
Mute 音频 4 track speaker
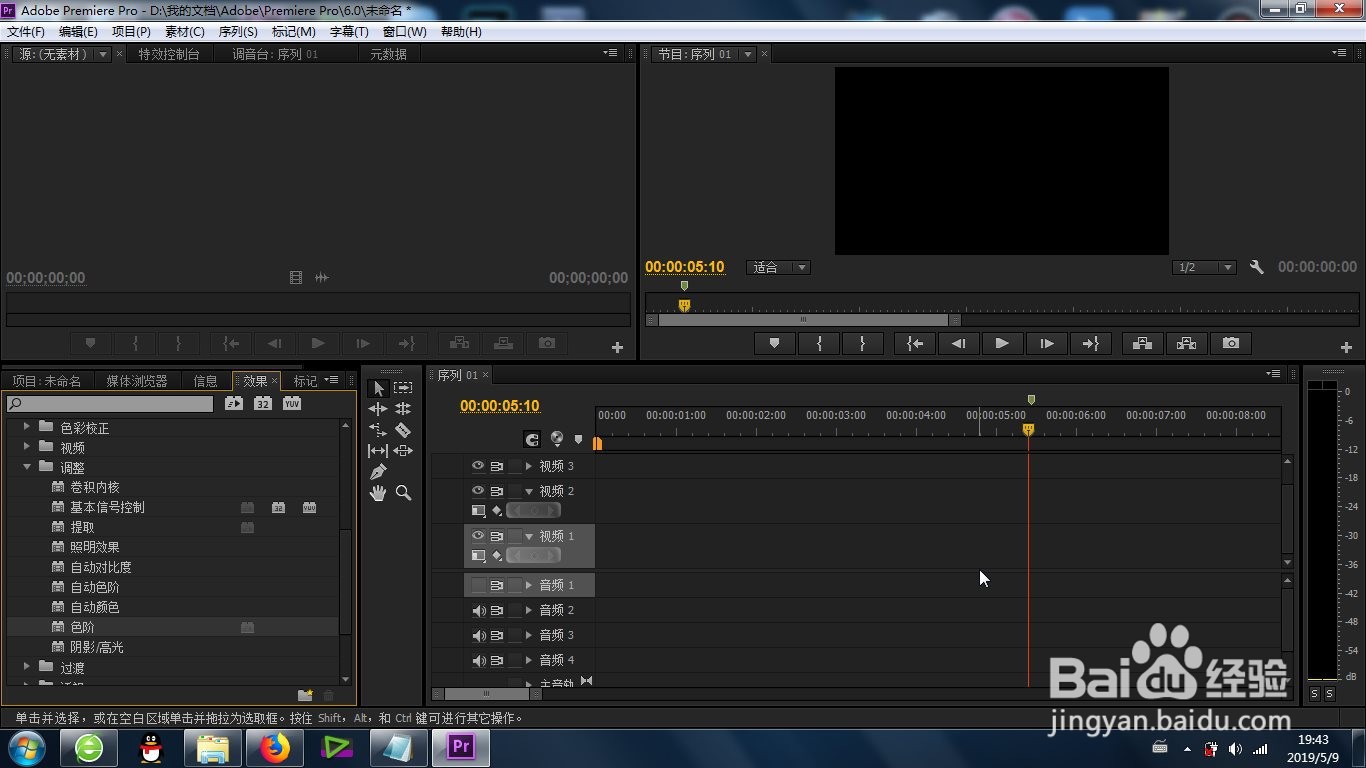point(478,660)
